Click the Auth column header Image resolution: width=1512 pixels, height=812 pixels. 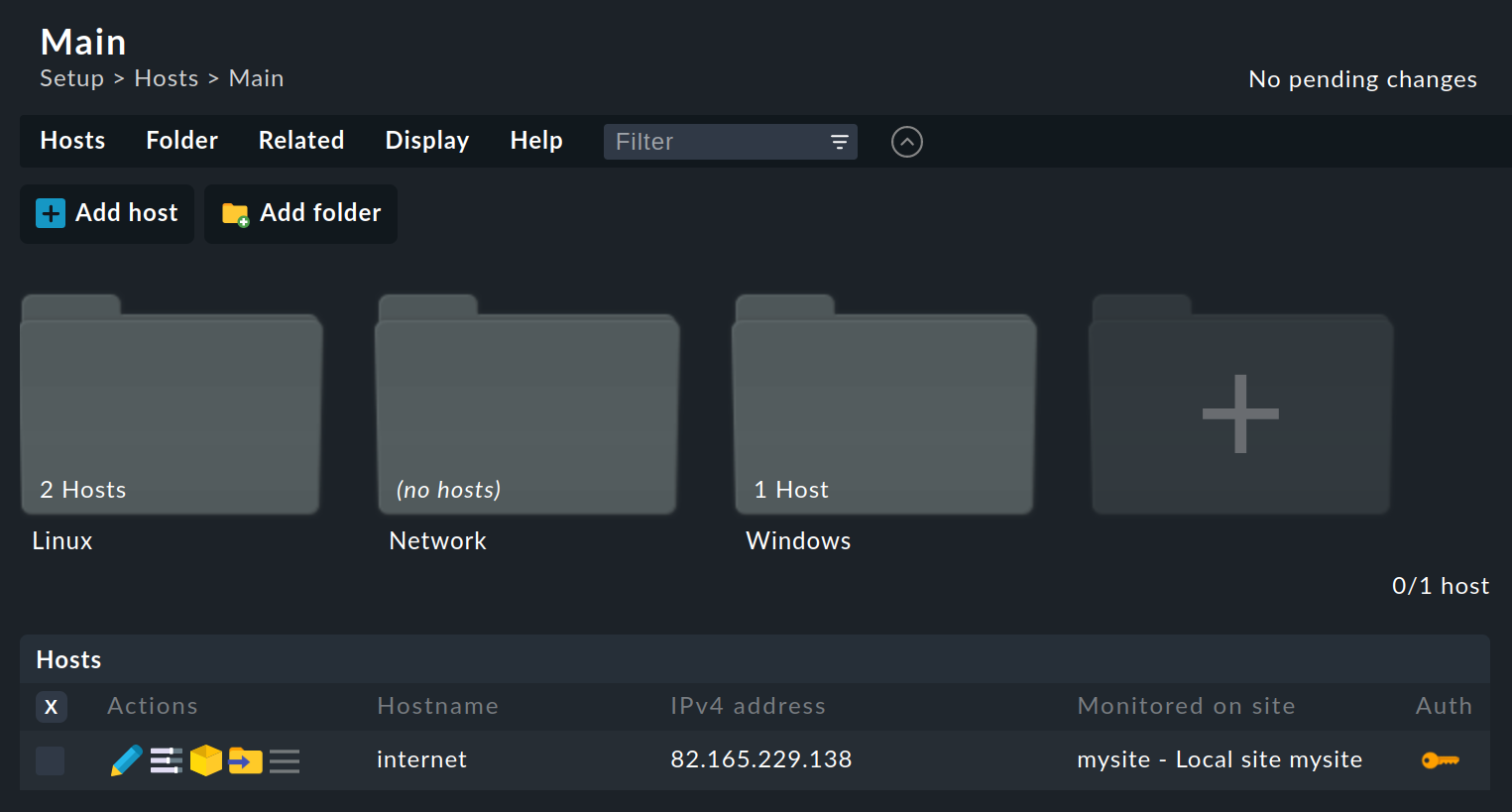click(1444, 706)
